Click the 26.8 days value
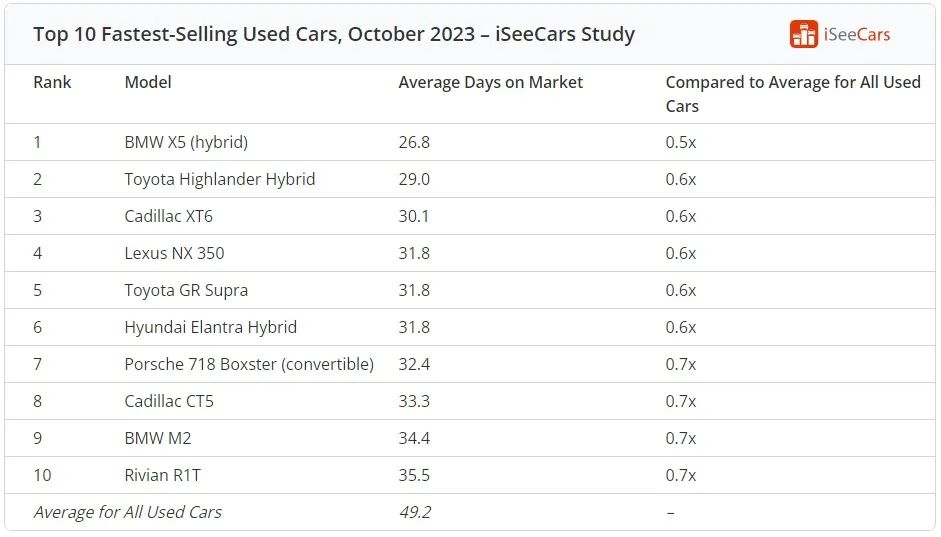The width and height of the screenshot is (941, 537). pyautogui.click(x=414, y=142)
